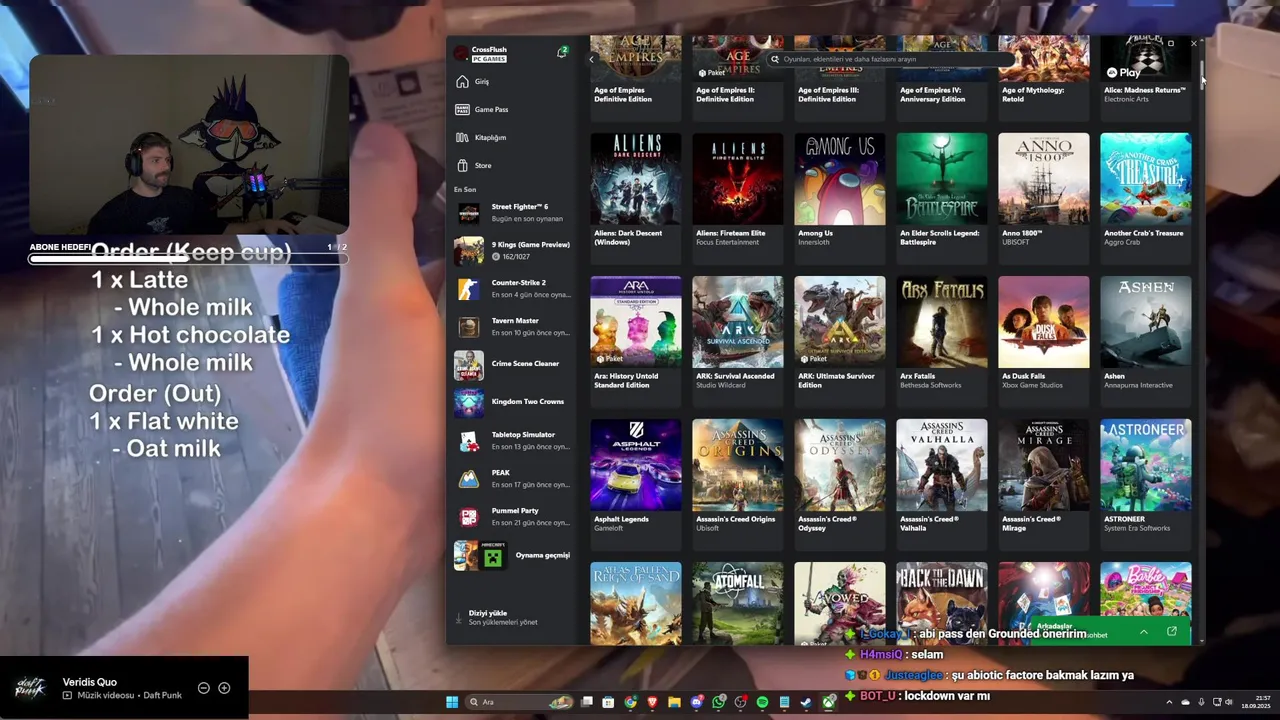Viewport: 1280px width, 720px height.
Task: Open the CrossFlush profile avatar
Action: [461, 54]
